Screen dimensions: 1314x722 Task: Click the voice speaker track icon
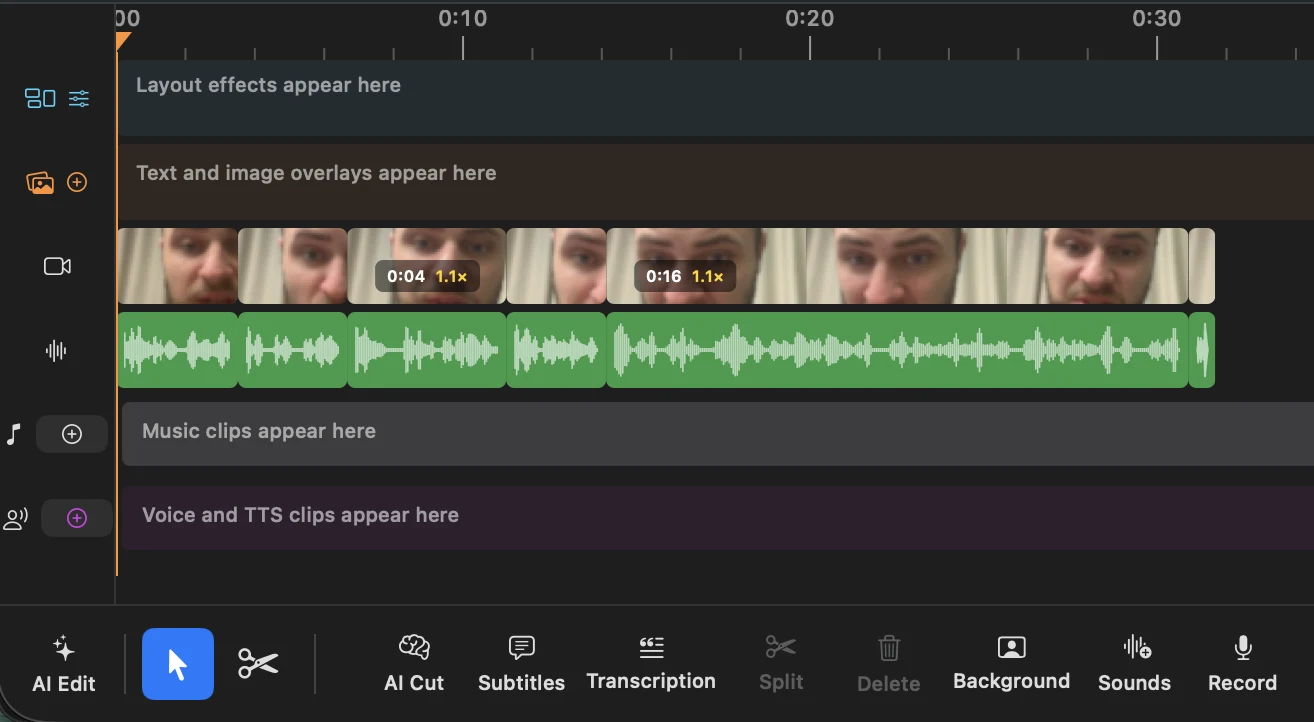(x=16, y=518)
